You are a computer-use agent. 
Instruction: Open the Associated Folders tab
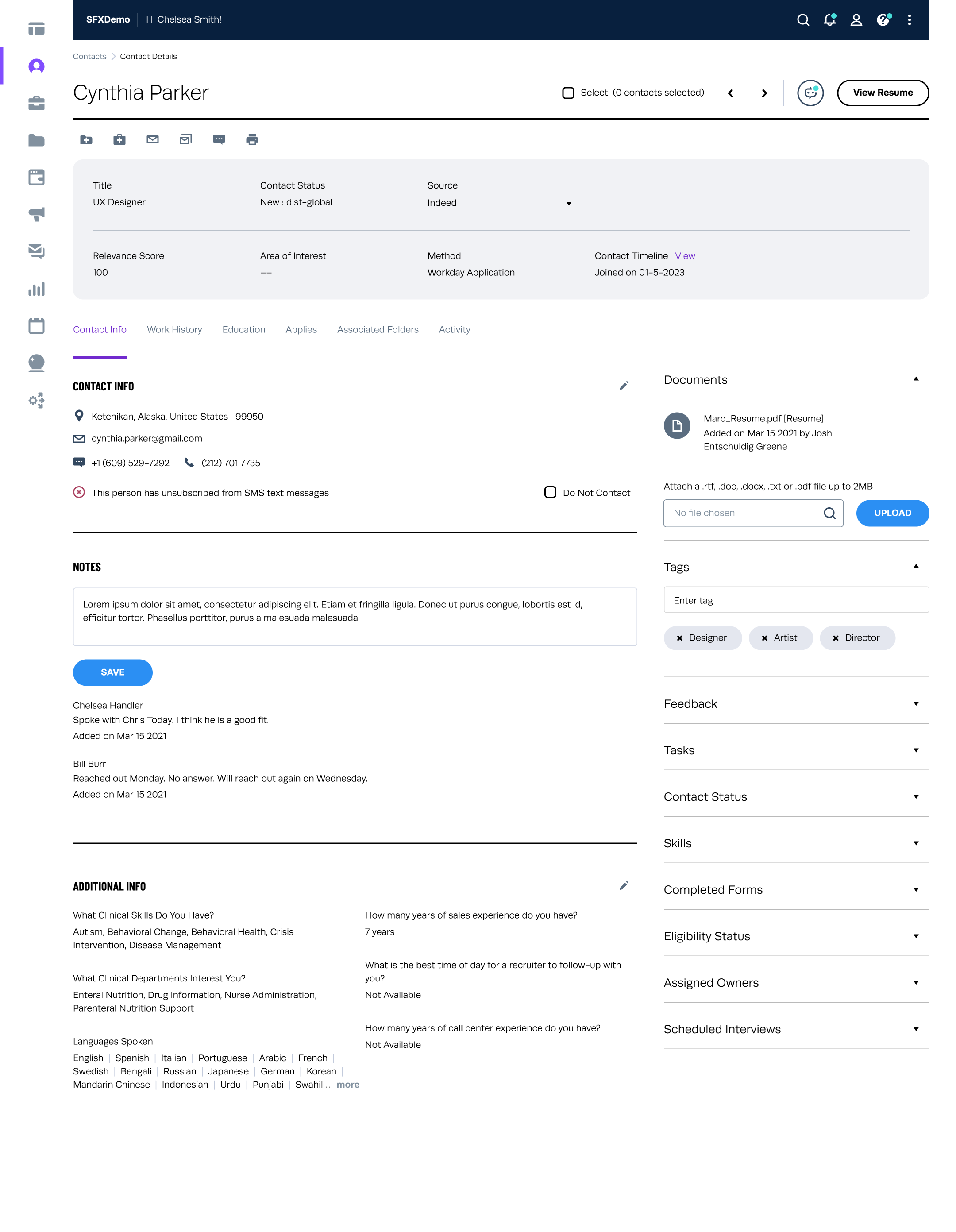[378, 329]
